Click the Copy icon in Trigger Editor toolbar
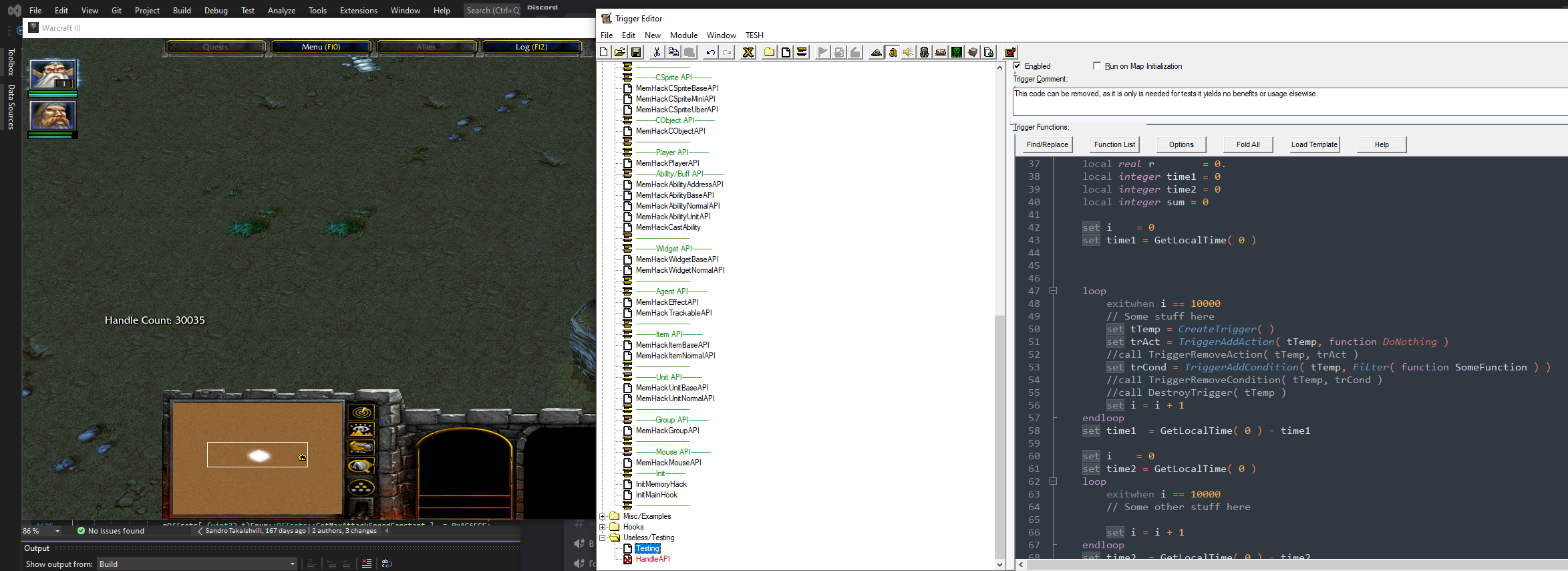The width and height of the screenshot is (1568, 571). 673,52
